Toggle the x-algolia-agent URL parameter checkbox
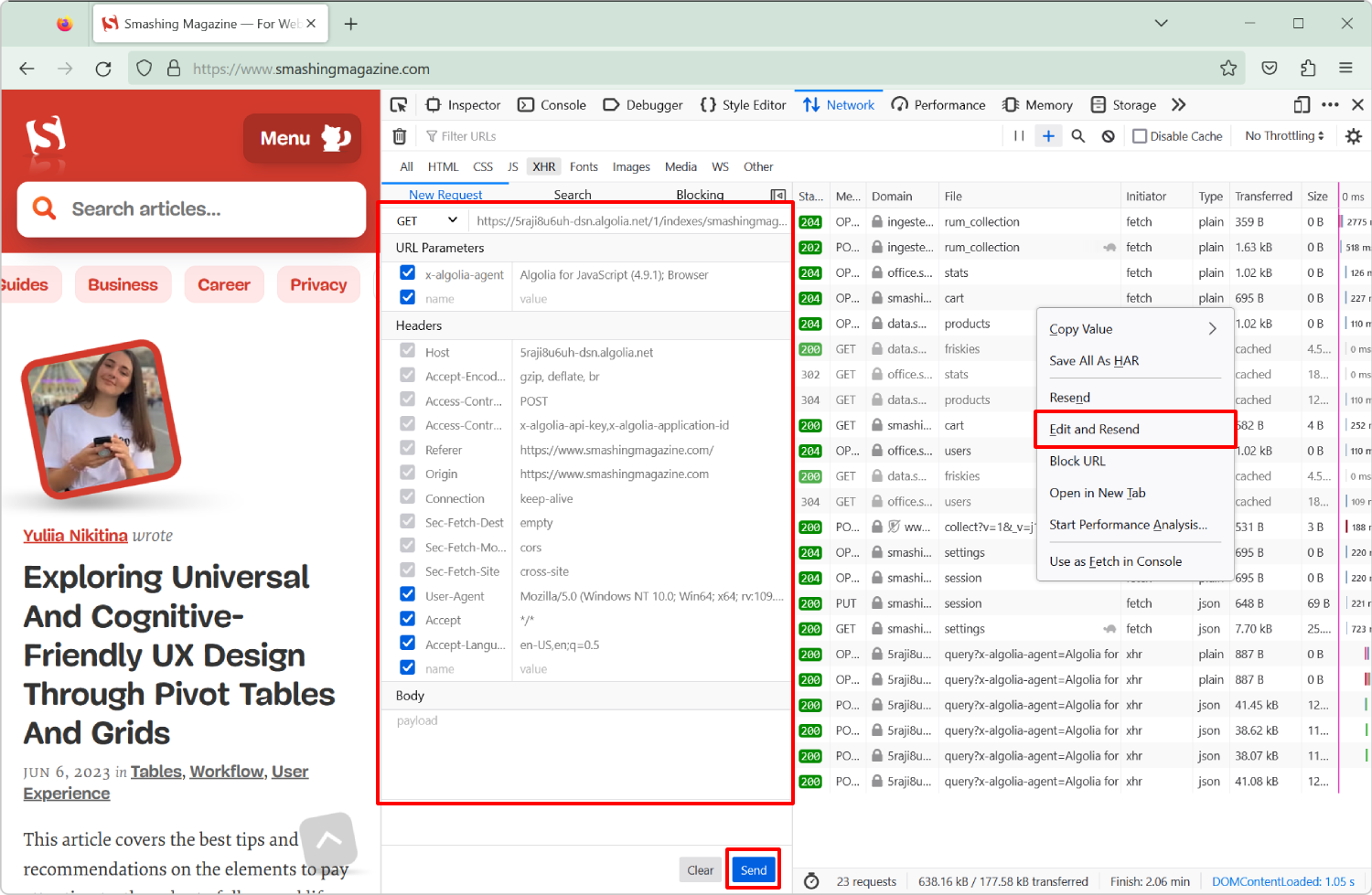1372x895 pixels. [407, 272]
